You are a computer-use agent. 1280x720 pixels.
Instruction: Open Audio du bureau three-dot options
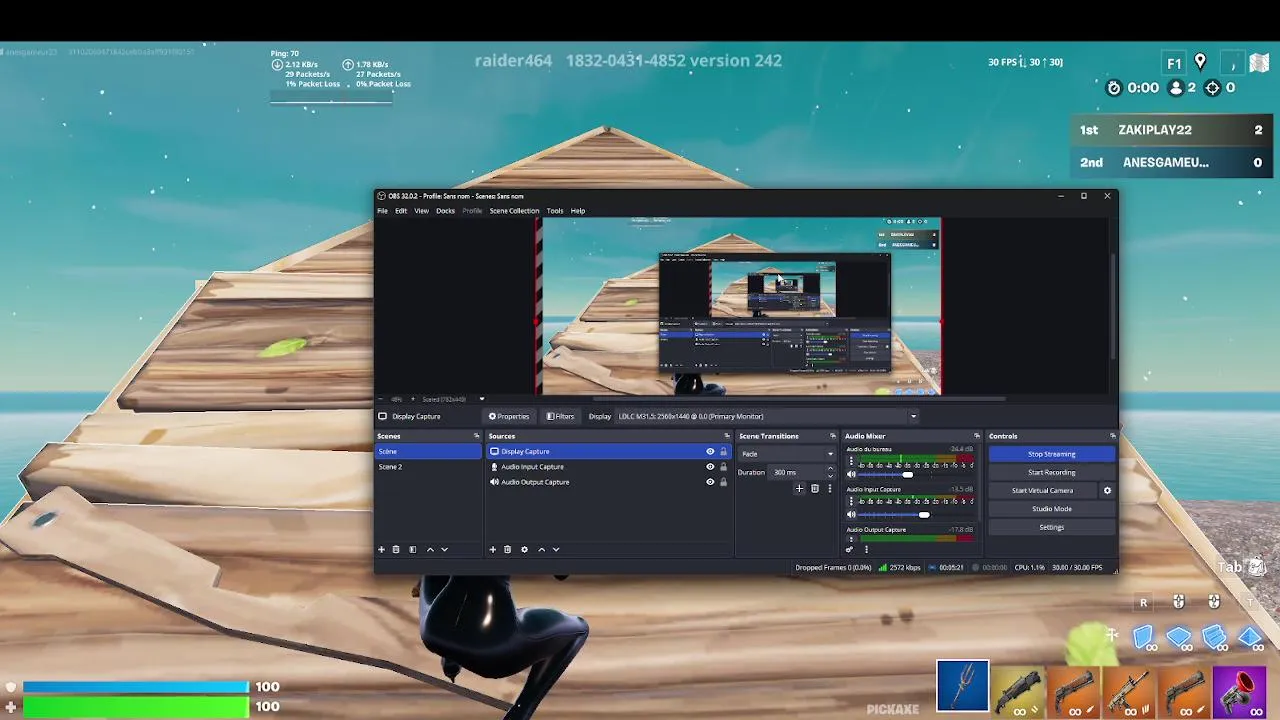[x=851, y=463]
